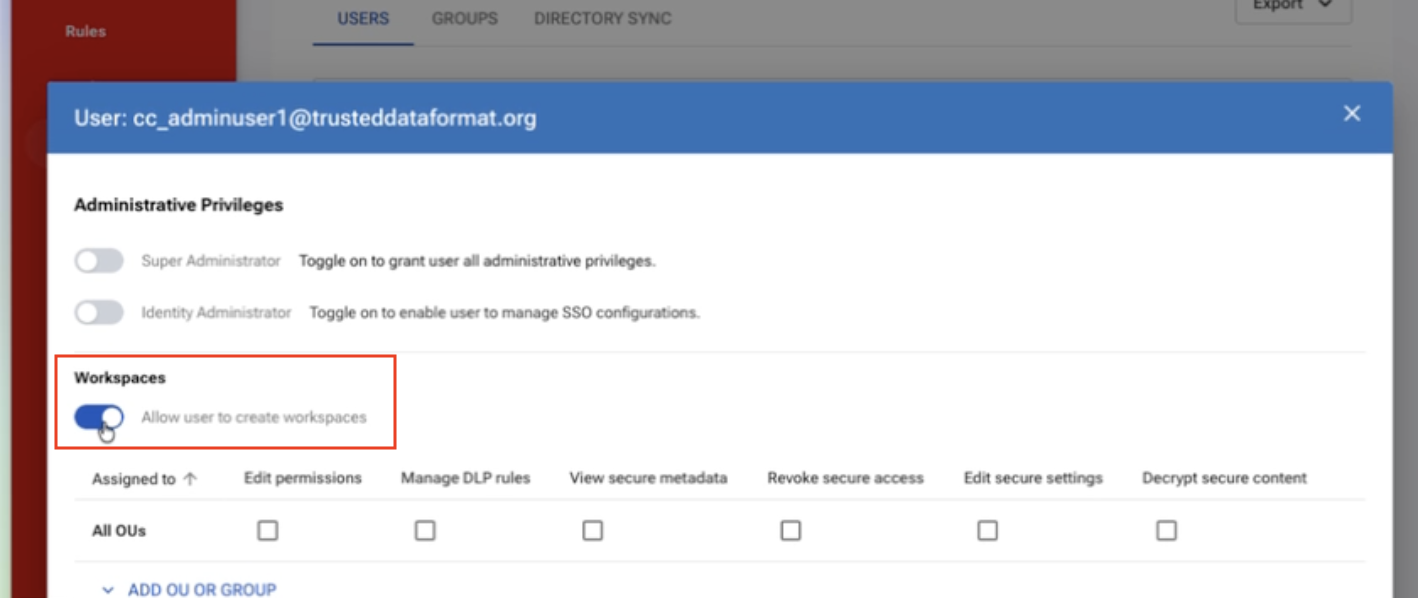The image size is (1418, 598).
Task: Tick Decrypt secure content checkbox
Action: (x=1166, y=530)
